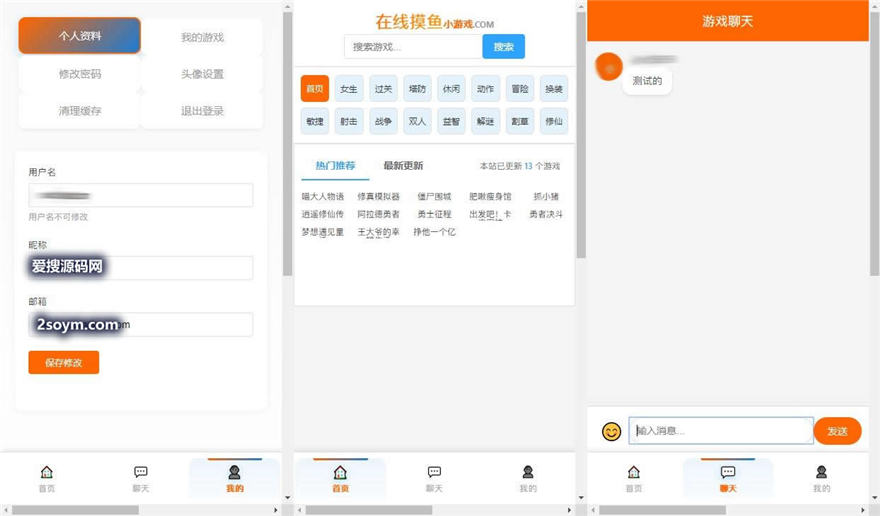Viewport: 880px width, 516px height.
Task: Click the chat bubble icon in the profile panel's bottom bar
Action: coord(141,472)
